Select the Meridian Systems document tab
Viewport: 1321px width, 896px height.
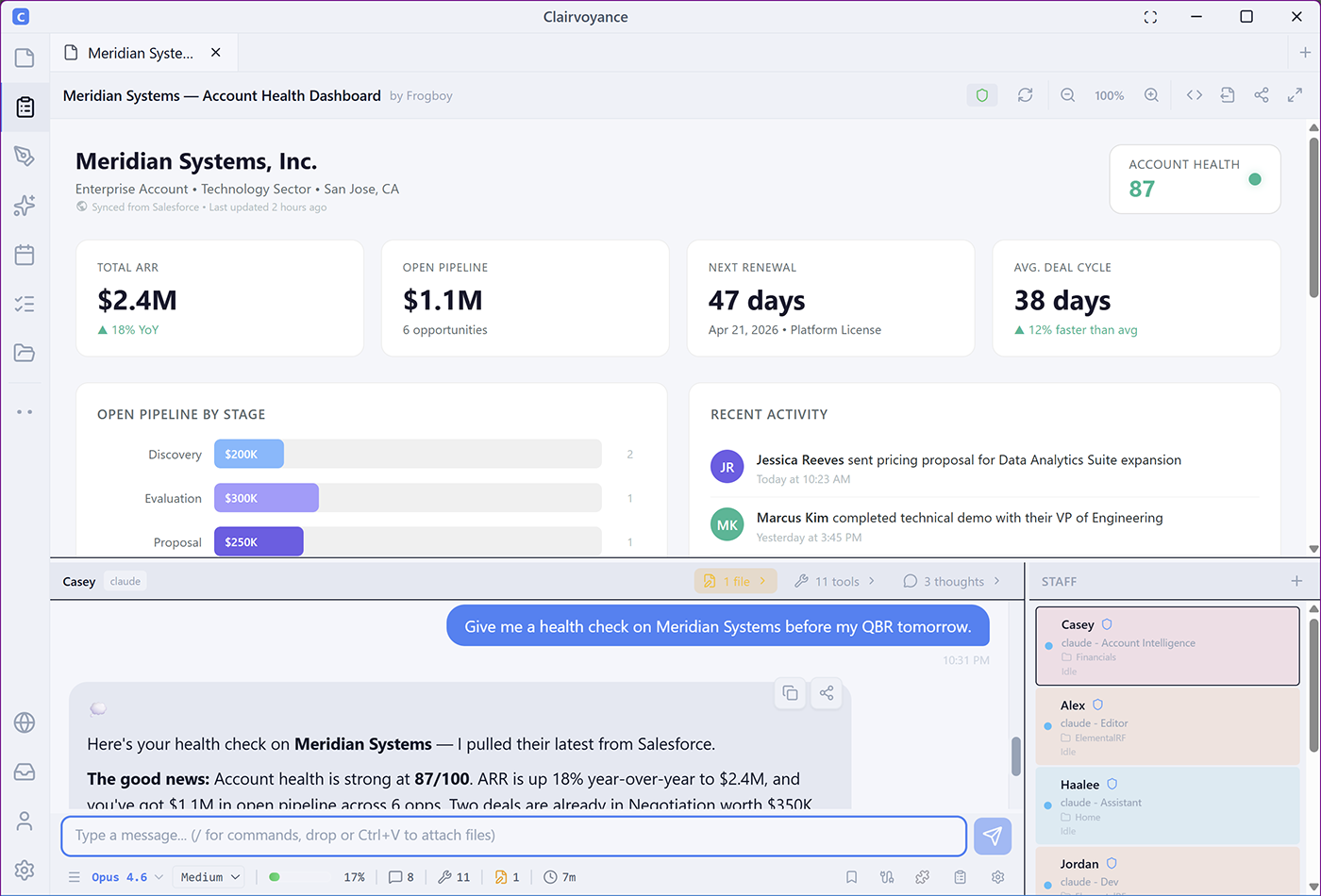point(140,53)
